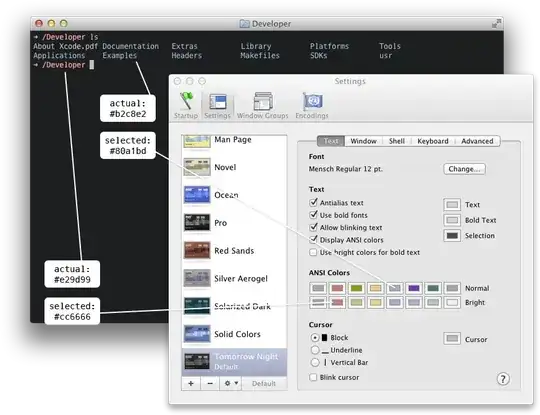Open Normal ANSI black color well
This screenshot has width=540, height=415.
coord(318,288)
